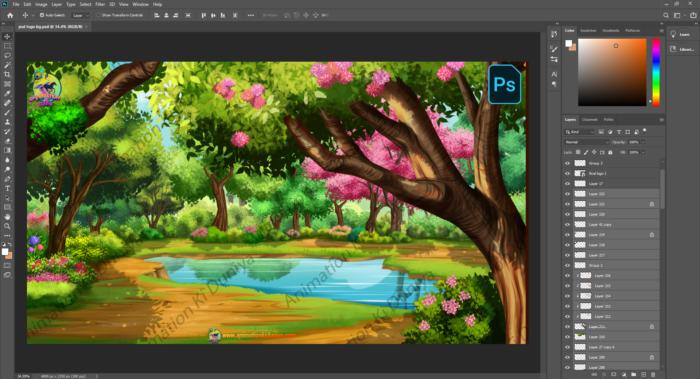Open the layer filter Kind dropdown
Image resolution: width=700 pixels, height=379 pixels.
(579, 132)
